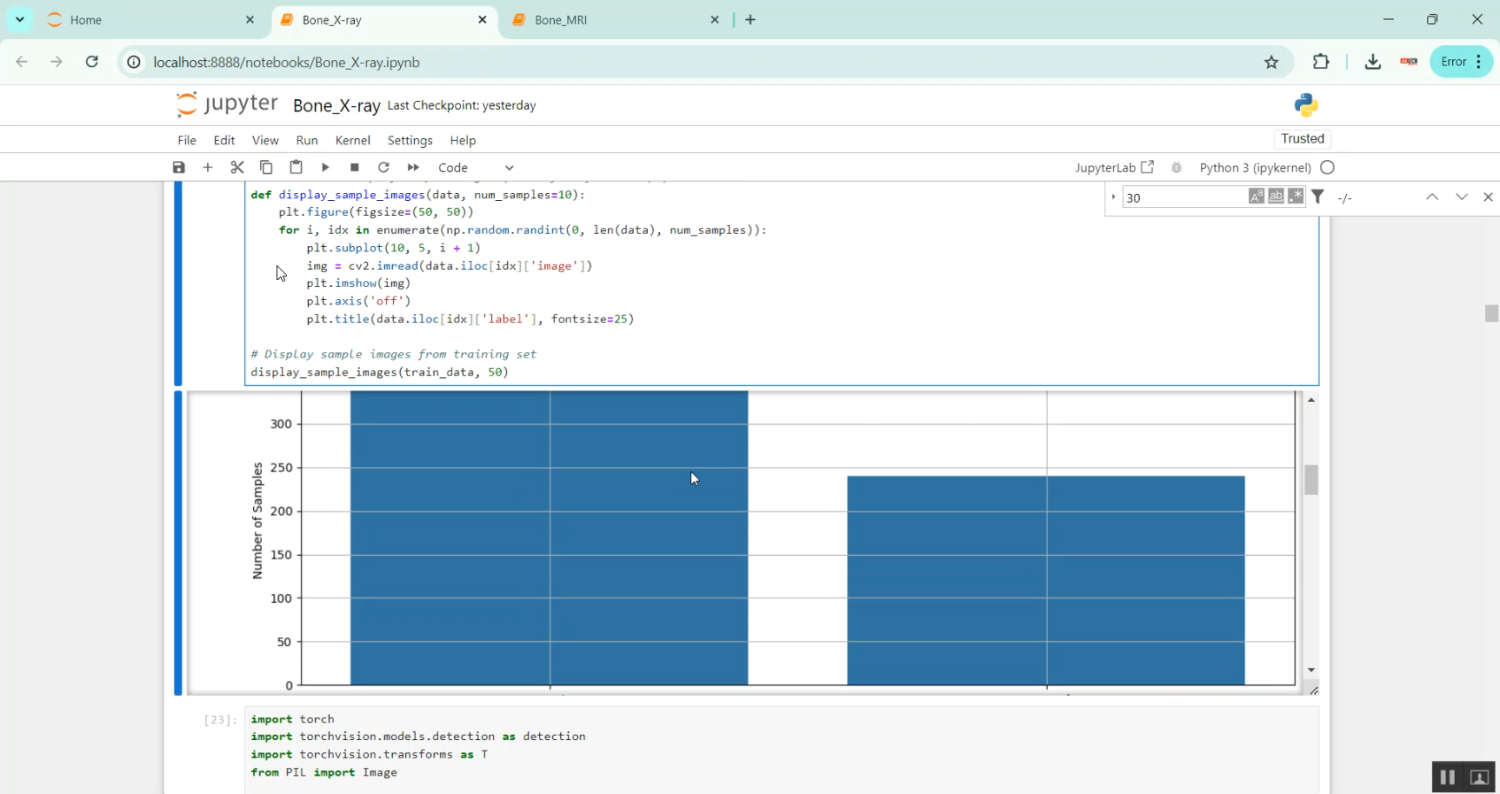The image size is (1500, 794).
Task: Toggle Match Case in the search bar
Action: pyautogui.click(x=1256, y=197)
